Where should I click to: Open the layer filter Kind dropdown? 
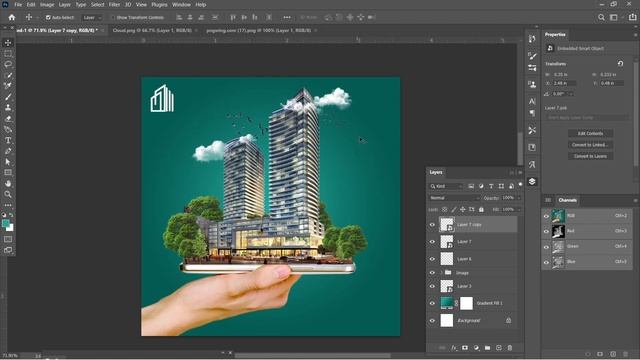tap(446, 186)
